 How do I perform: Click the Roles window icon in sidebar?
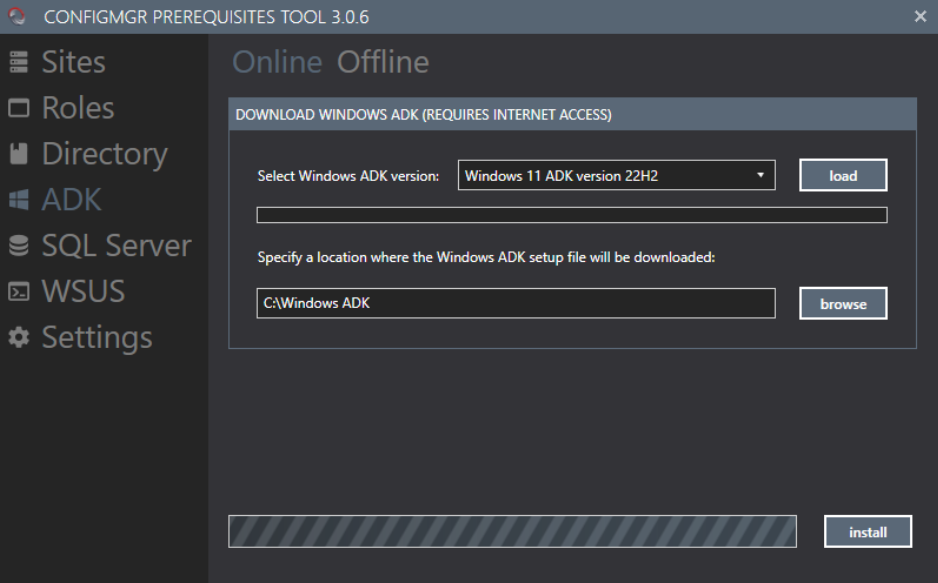click(x=19, y=108)
